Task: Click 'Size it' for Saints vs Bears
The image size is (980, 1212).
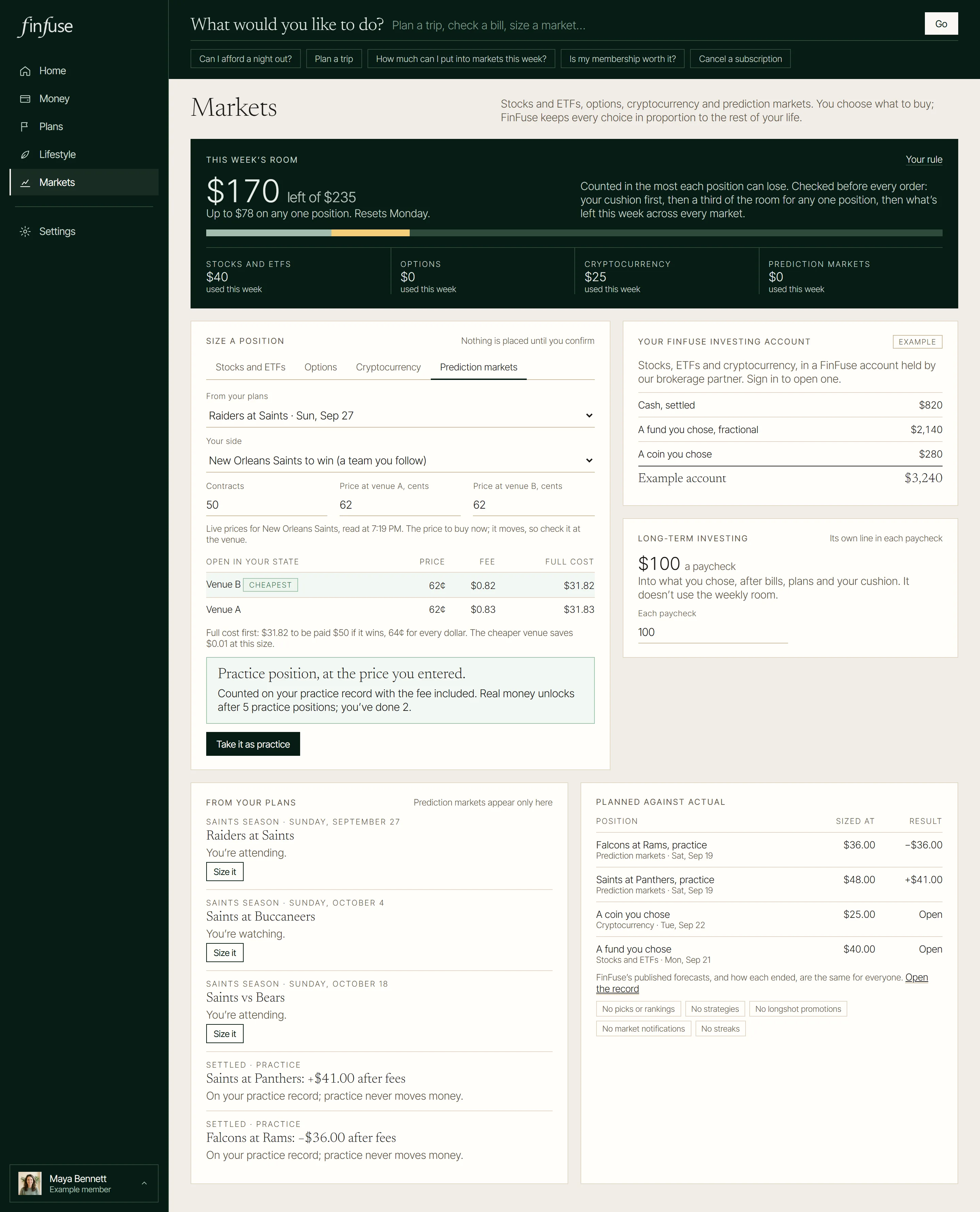Action: [225, 1034]
